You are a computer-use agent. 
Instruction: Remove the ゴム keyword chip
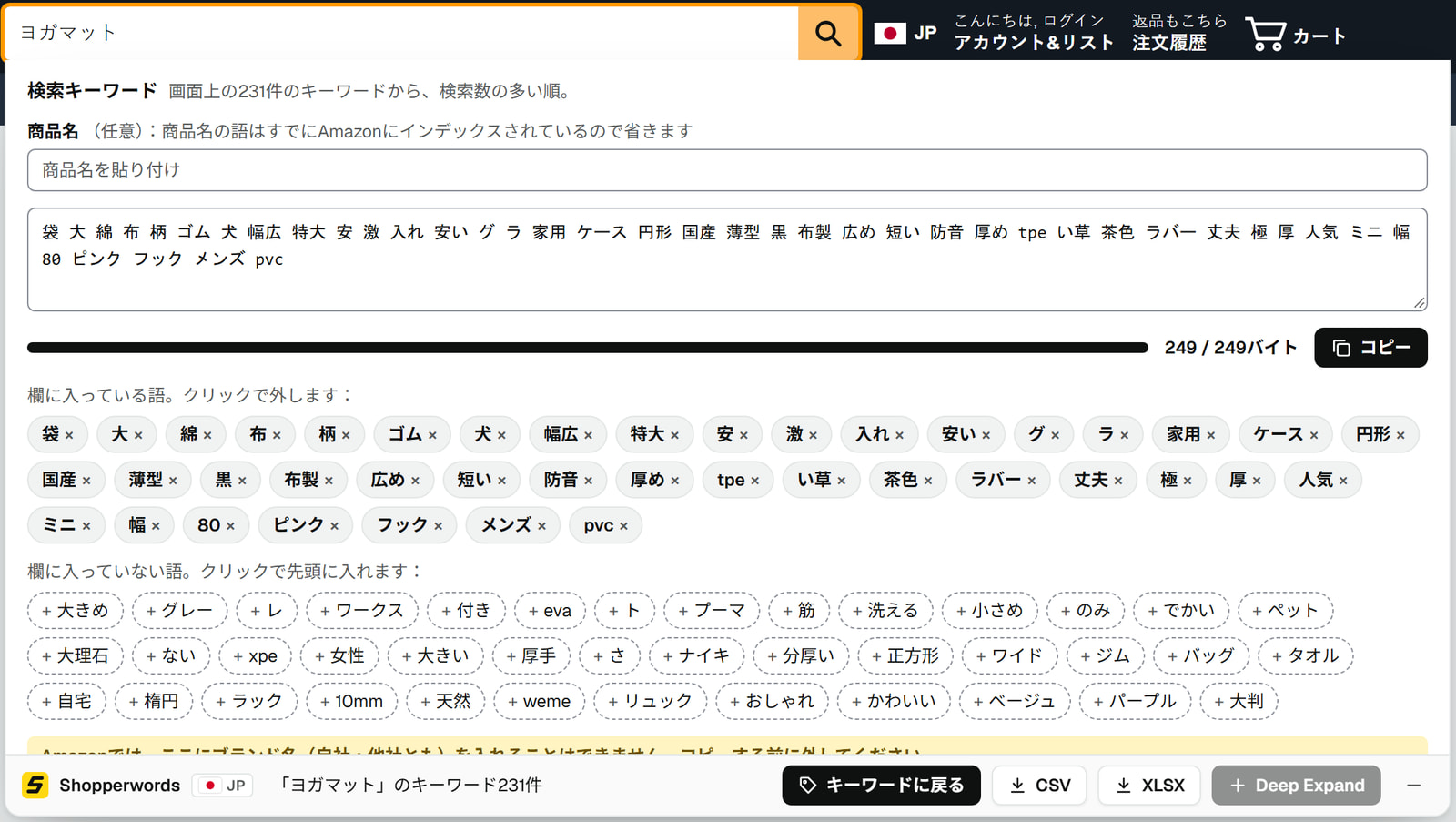412,434
